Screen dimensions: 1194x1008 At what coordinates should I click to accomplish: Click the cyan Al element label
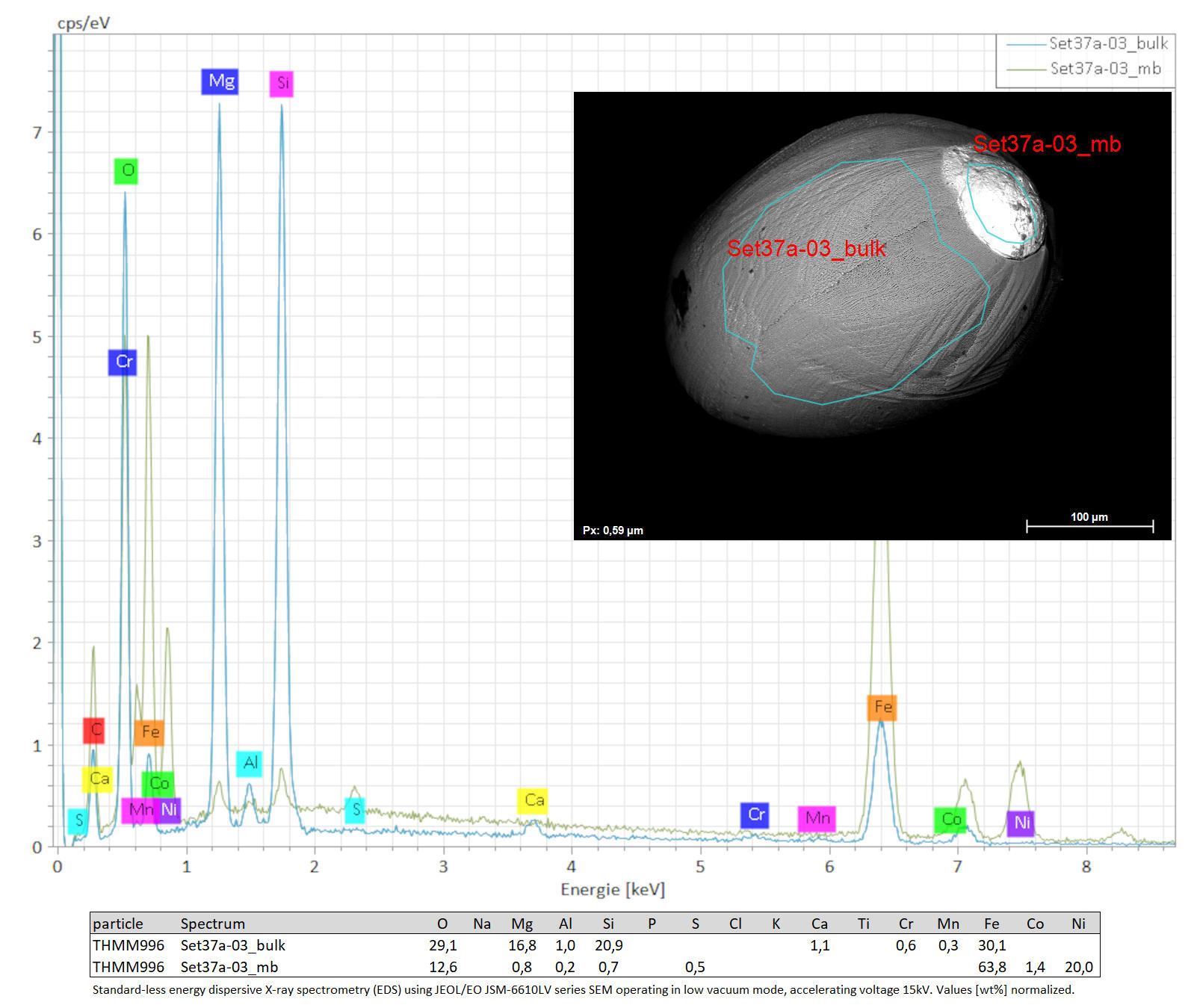tap(249, 764)
